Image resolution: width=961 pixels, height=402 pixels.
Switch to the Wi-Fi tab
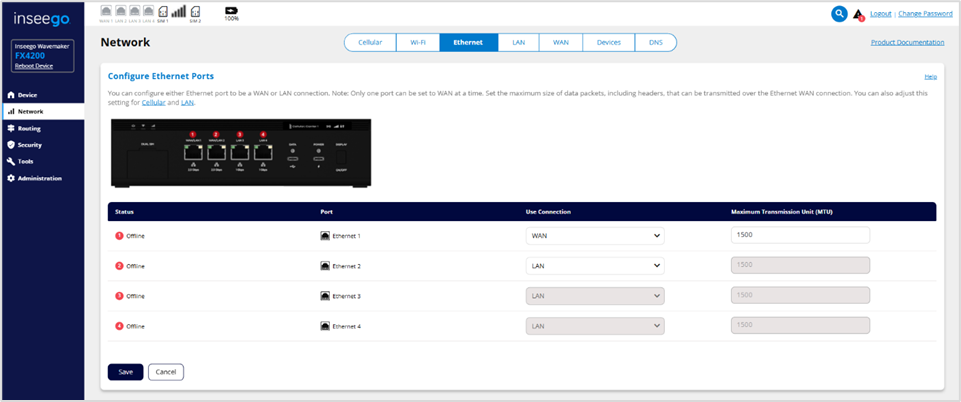point(416,43)
